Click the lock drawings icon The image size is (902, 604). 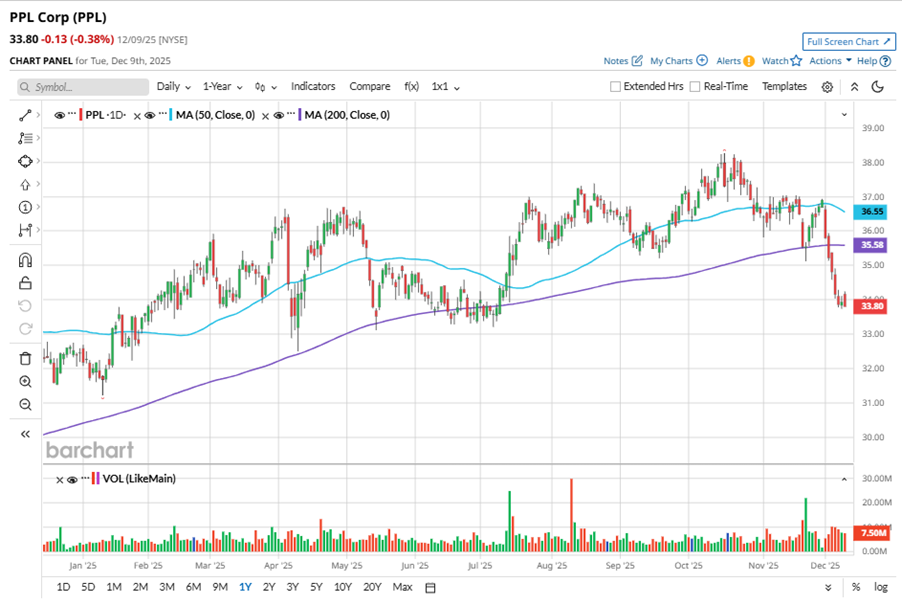(25, 283)
